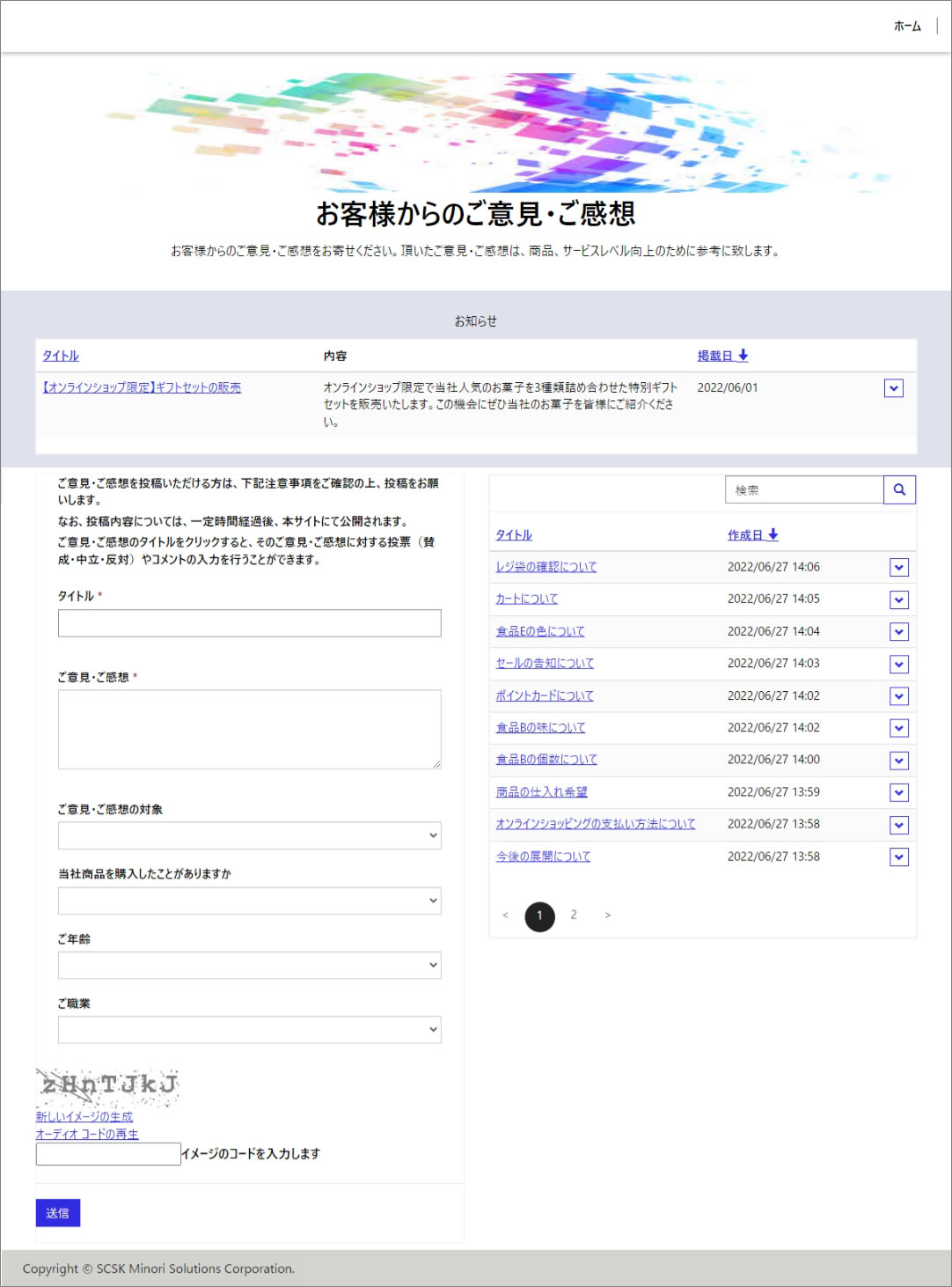Open セールの告知について feedback link
952x1287 pixels.
pyautogui.click(x=545, y=664)
